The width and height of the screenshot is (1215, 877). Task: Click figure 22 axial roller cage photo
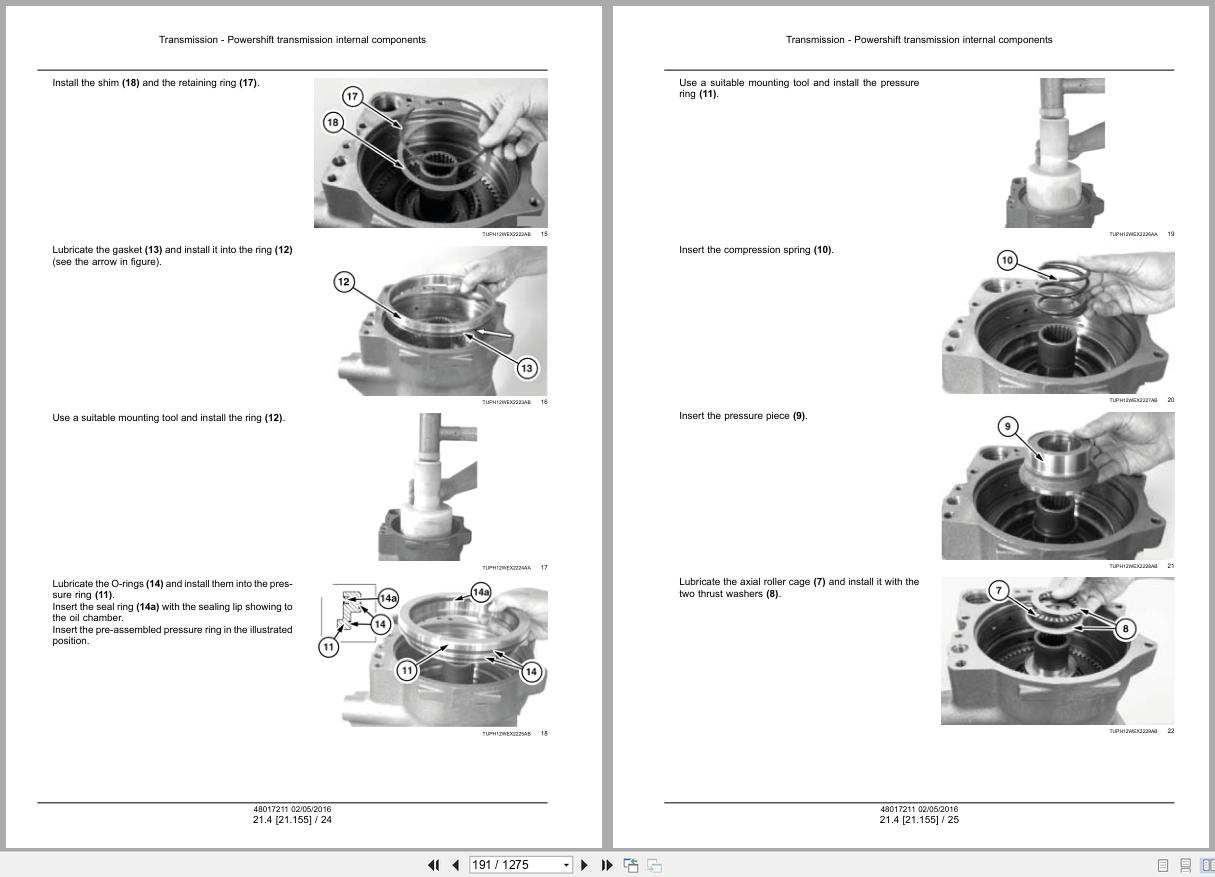coord(1058,651)
